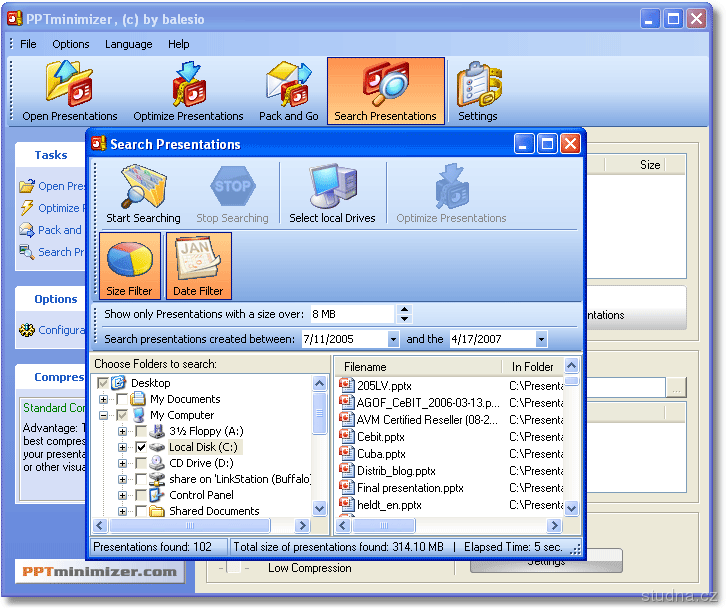Screen dimensions: 726x608
Task: Click the CD Drive (D:) disc icon
Action: [157, 463]
